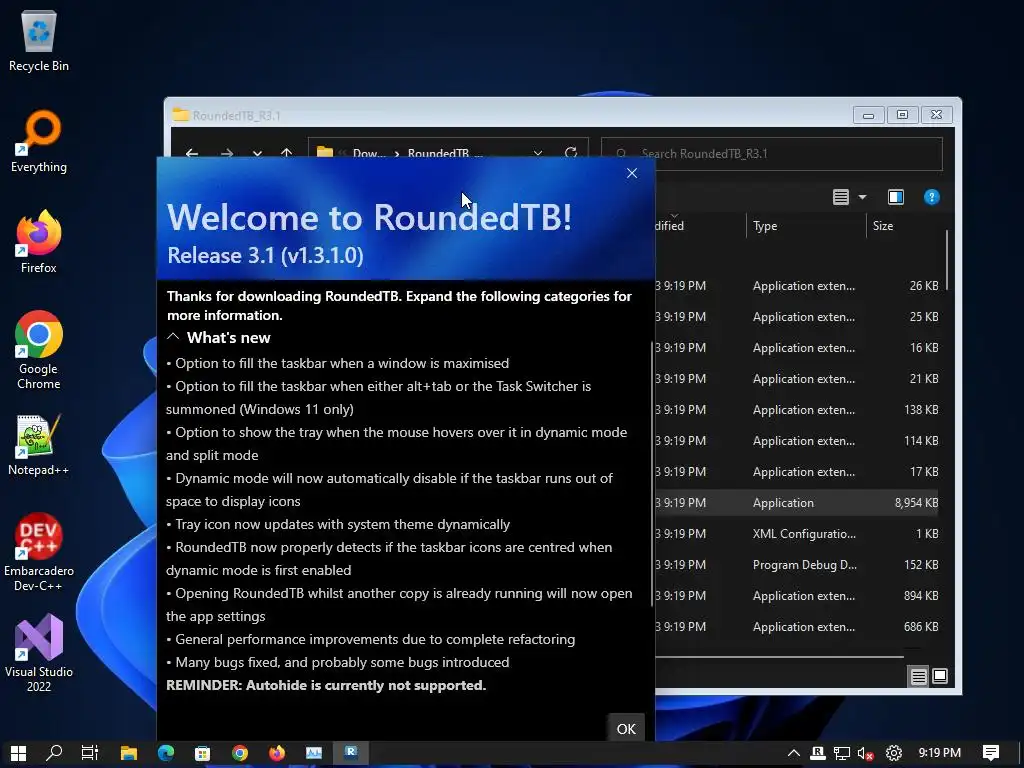This screenshot has width=1024, height=768.
Task: Expand the address bar history dropdown
Action: [537, 153]
